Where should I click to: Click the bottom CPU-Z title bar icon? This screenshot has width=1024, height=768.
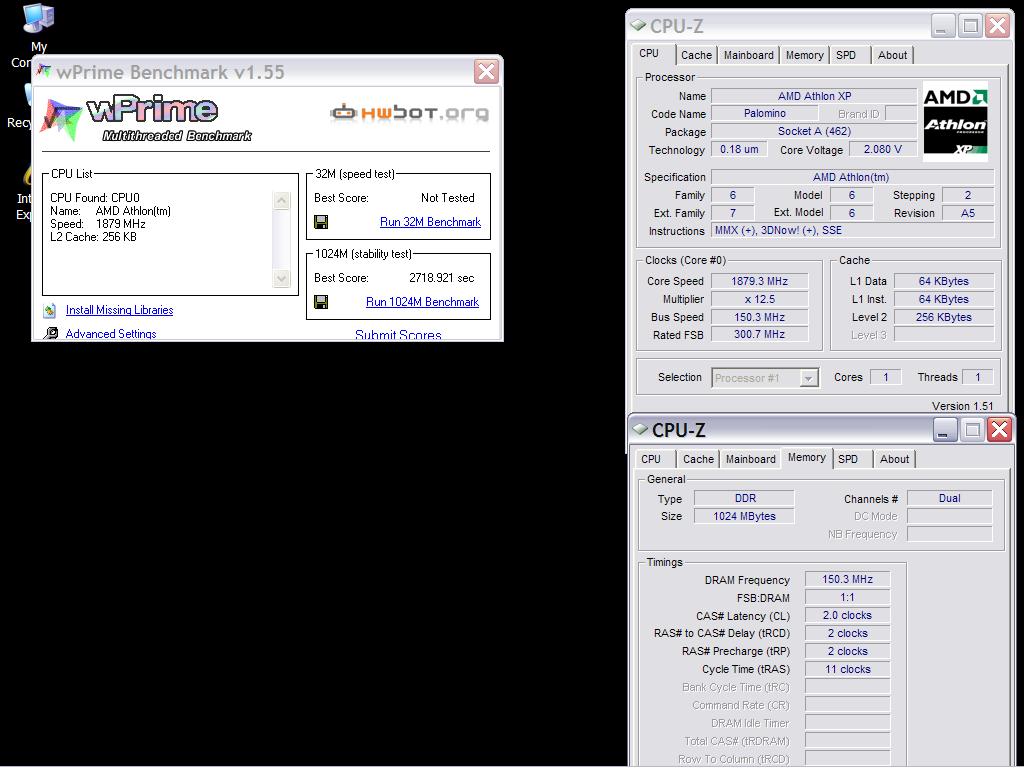click(x=640, y=429)
